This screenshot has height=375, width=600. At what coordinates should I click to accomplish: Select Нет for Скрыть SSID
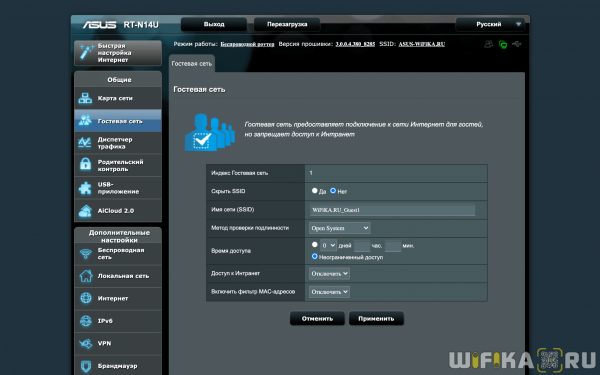click(x=333, y=191)
